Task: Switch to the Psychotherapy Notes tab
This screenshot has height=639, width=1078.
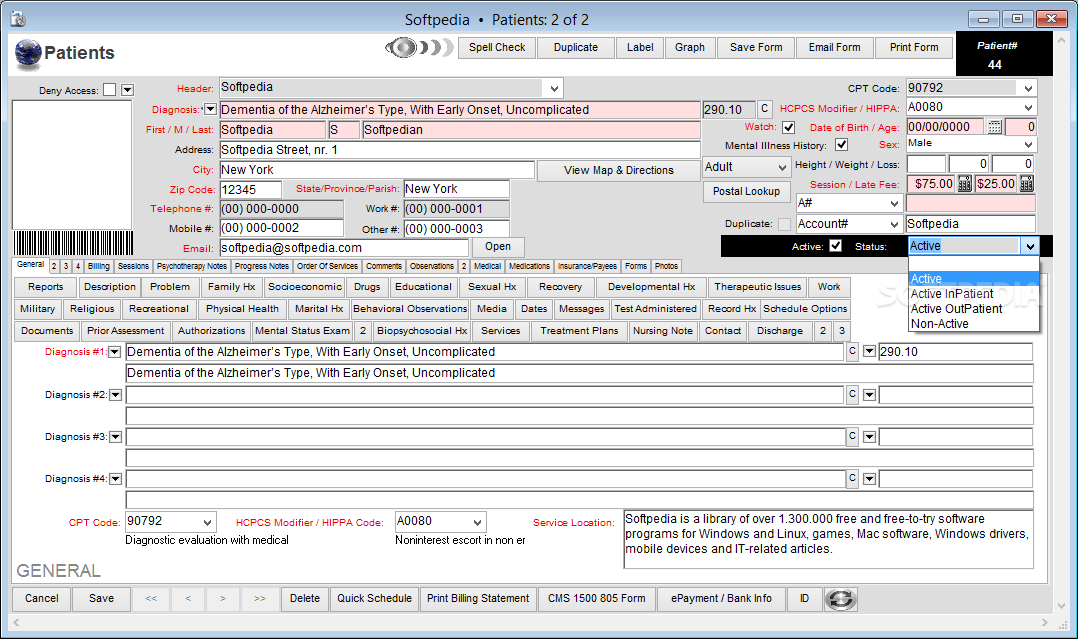Action: (192, 266)
